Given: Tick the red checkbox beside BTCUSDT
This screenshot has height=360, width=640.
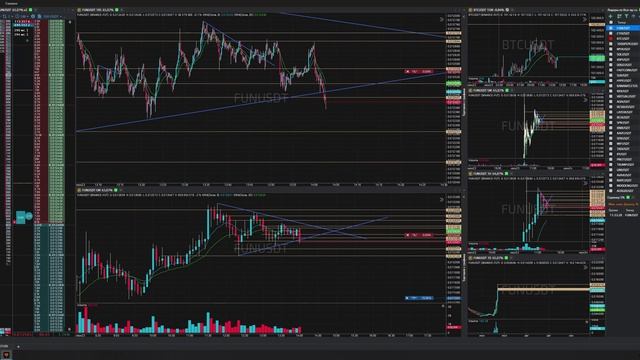Looking at the screenshot, I should click(x=611, y=39).
